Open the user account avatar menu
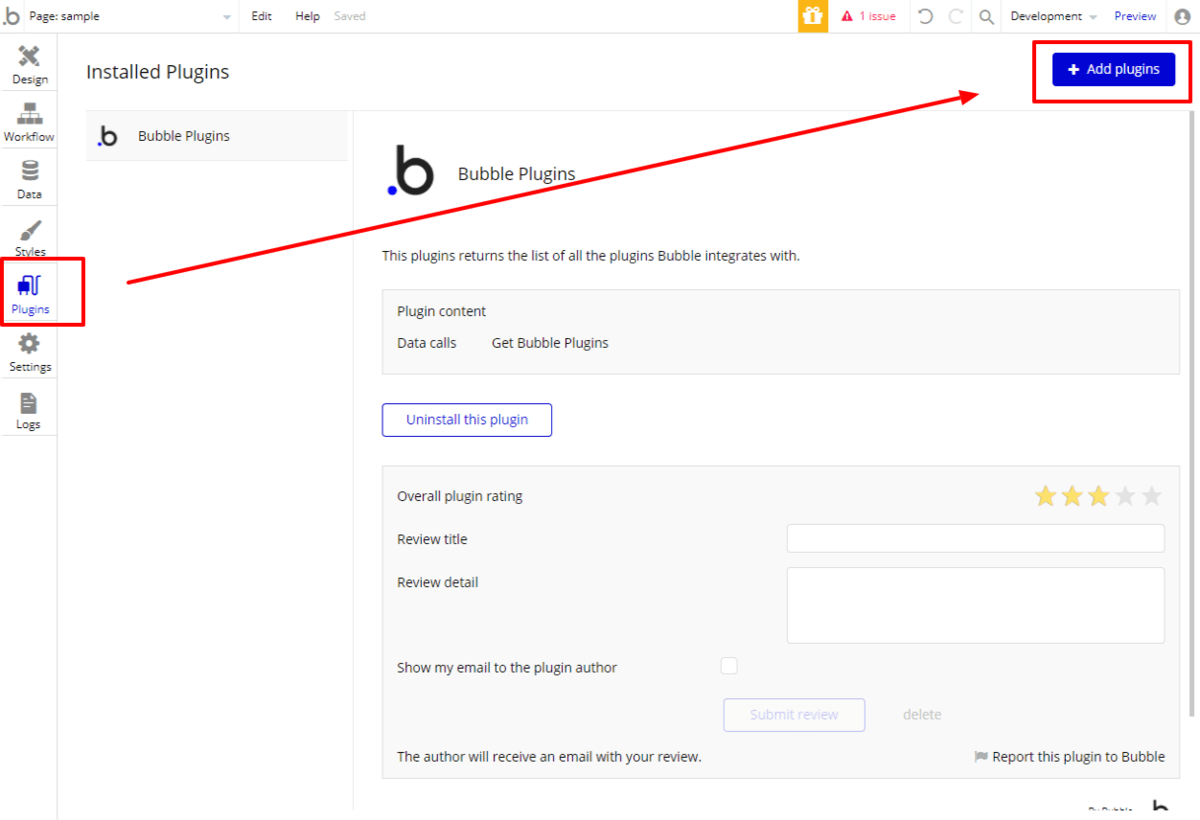This screenshot has width=1200, height=820. coord(1183,16)
